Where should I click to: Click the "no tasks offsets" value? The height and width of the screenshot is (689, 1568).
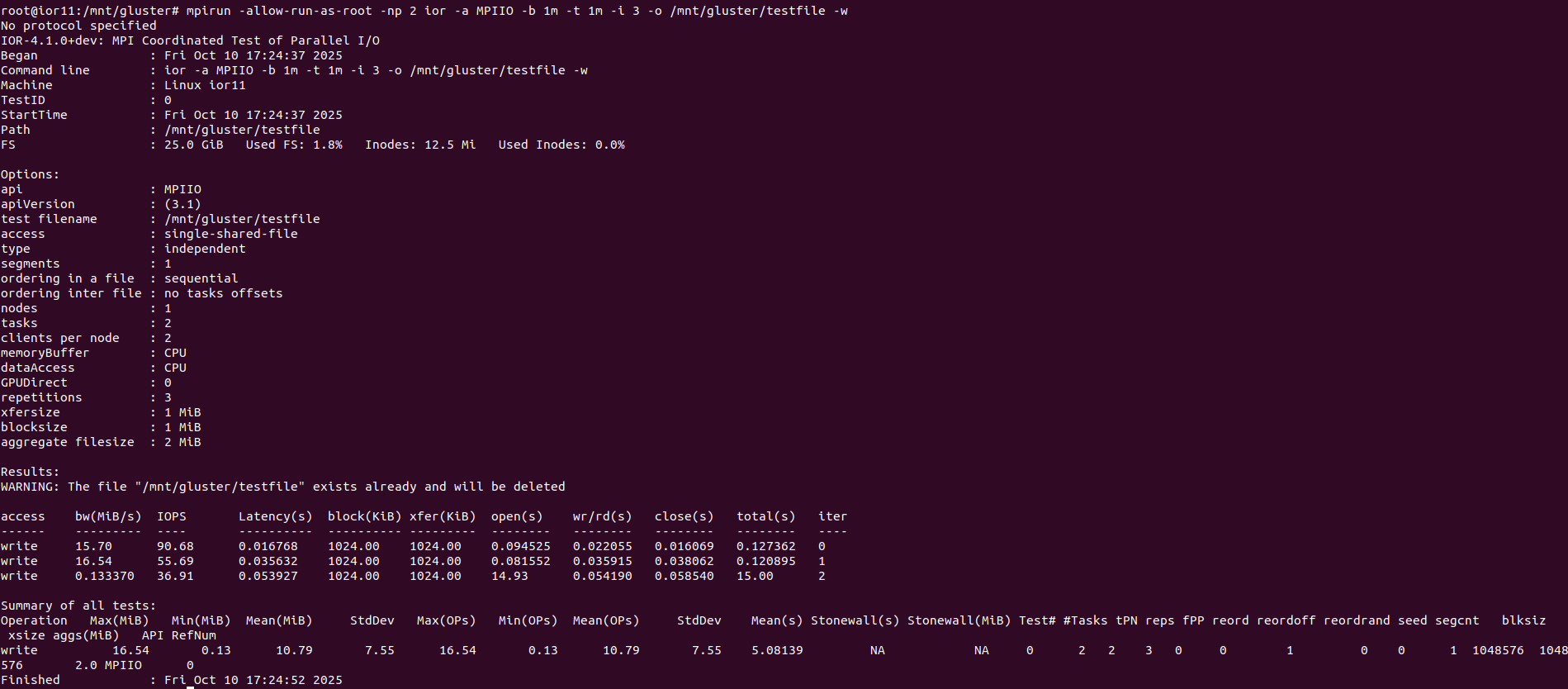223,293
